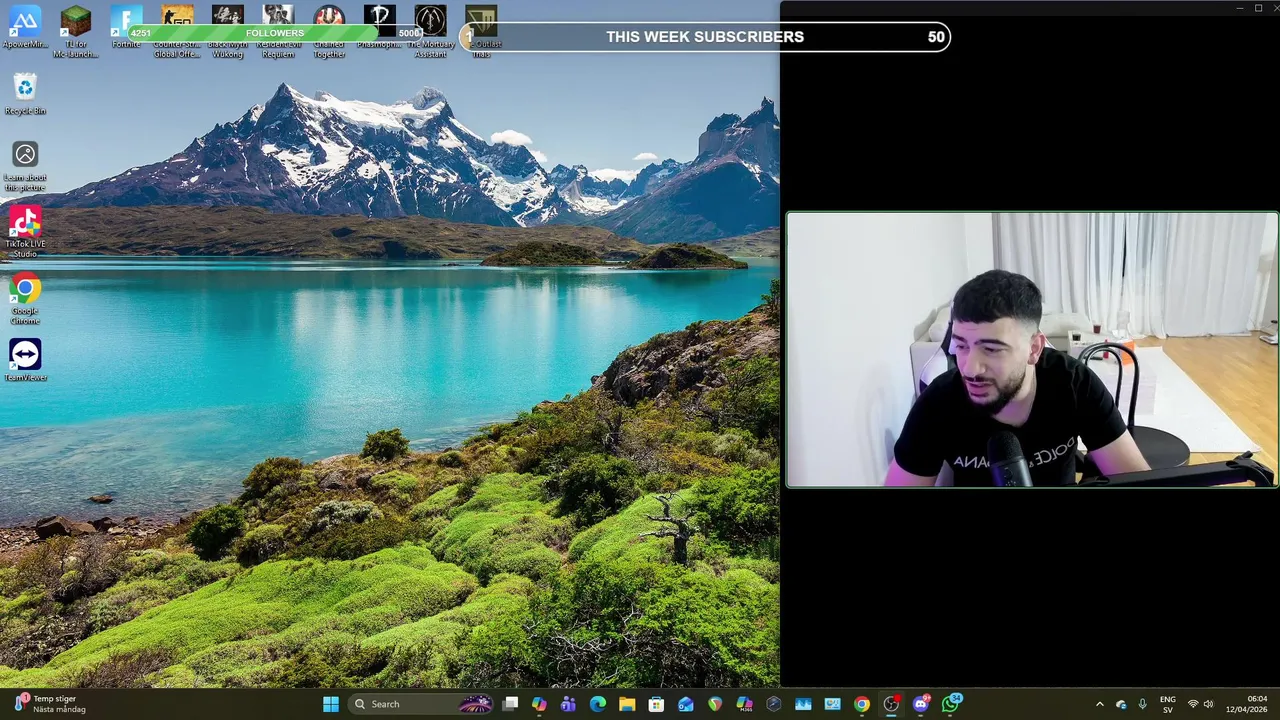Open File Explorer from the taskbar

[x=627, y=704]
